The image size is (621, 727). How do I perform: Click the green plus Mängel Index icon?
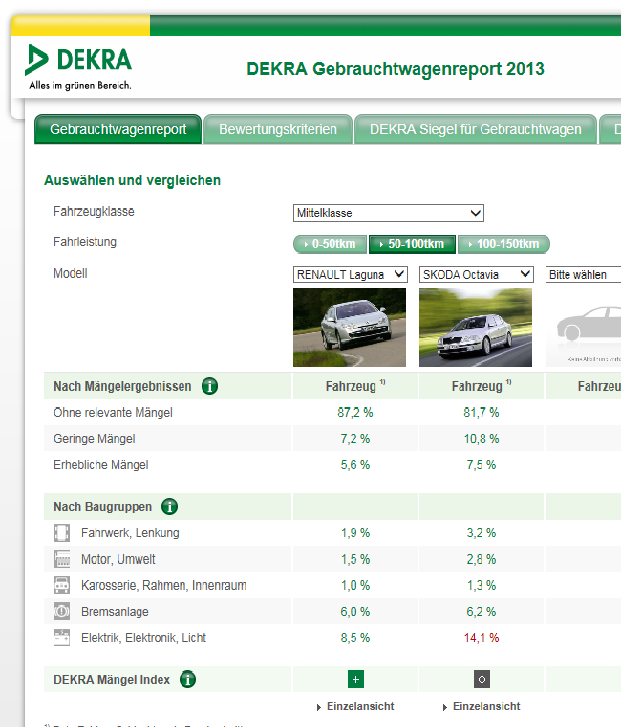(355, 680)
